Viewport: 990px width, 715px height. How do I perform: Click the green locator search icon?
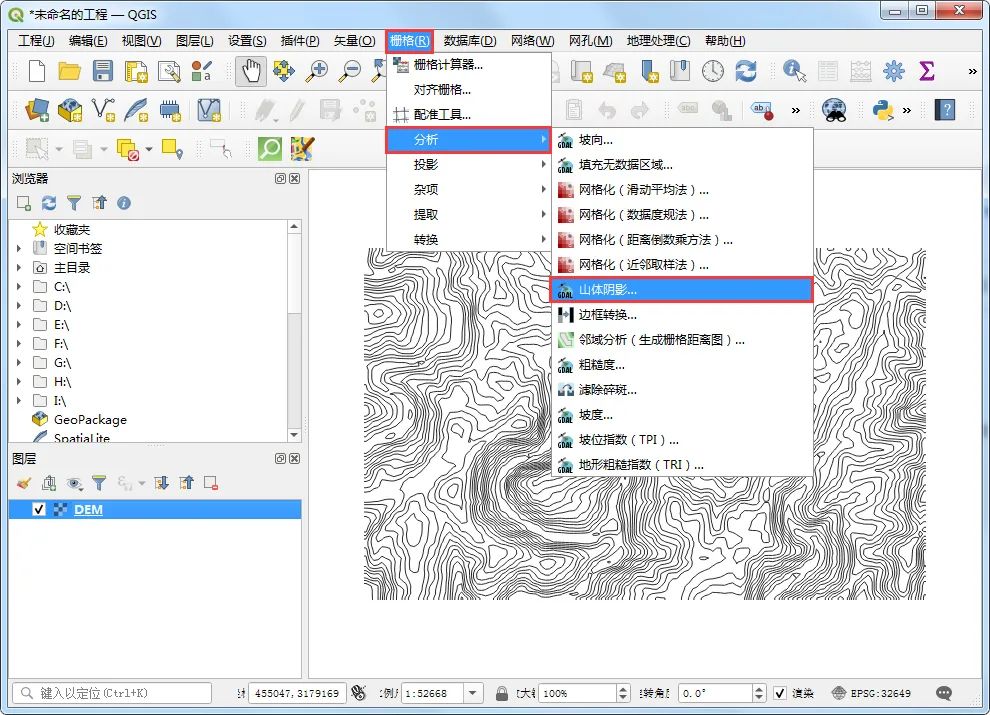[x=270, y=149]
